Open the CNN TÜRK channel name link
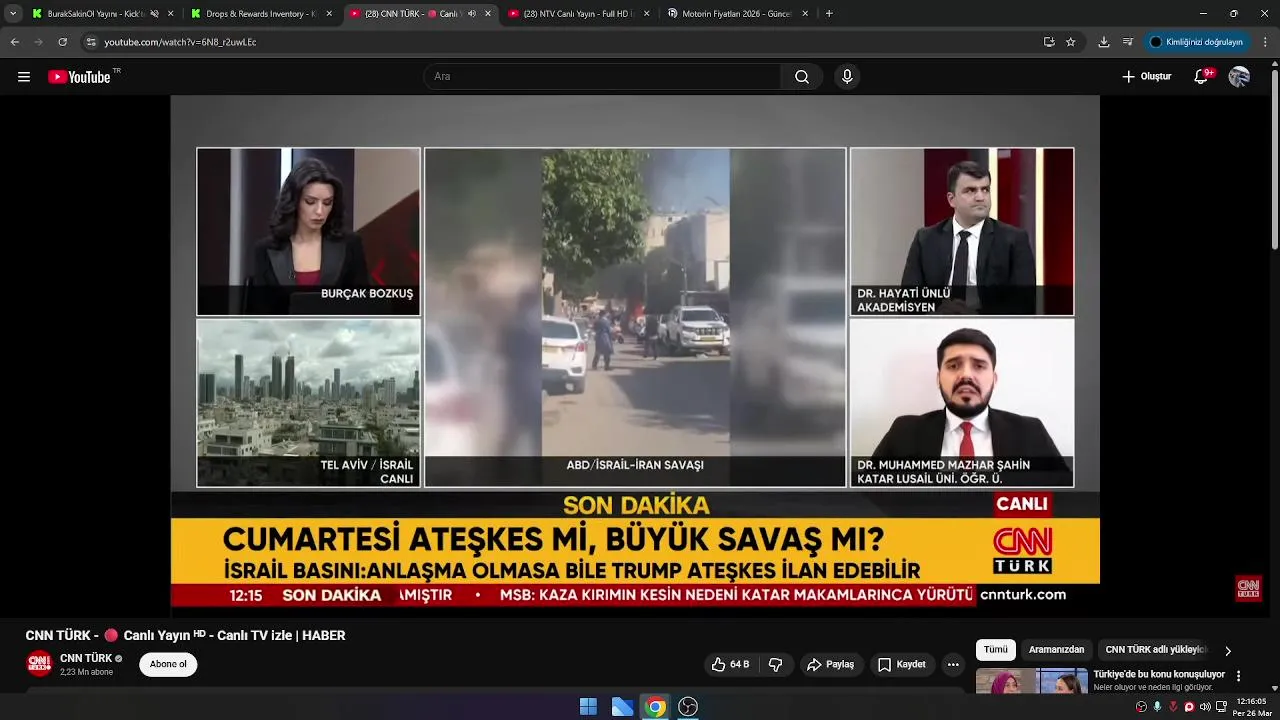Image resolution: width=1280 pixels, height=720 pixels. (86, 658)
